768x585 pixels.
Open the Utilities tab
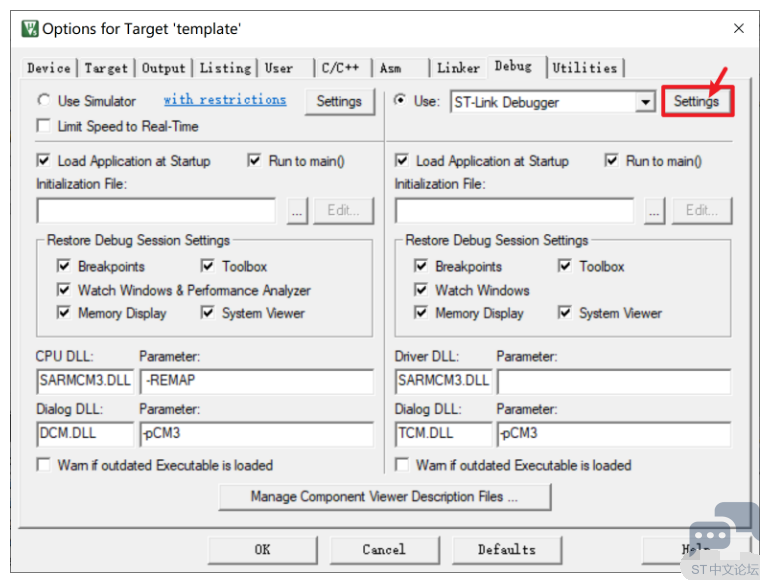(585, 68)
